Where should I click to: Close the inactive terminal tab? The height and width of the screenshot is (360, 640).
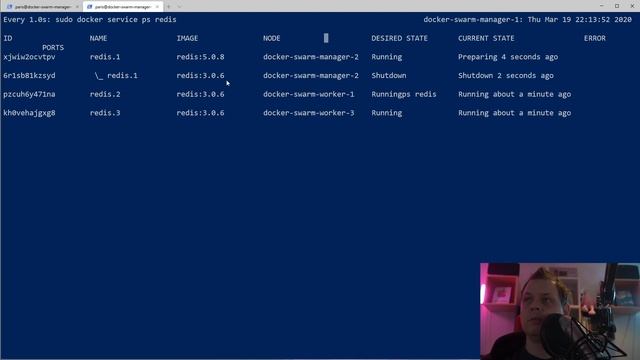77,7
